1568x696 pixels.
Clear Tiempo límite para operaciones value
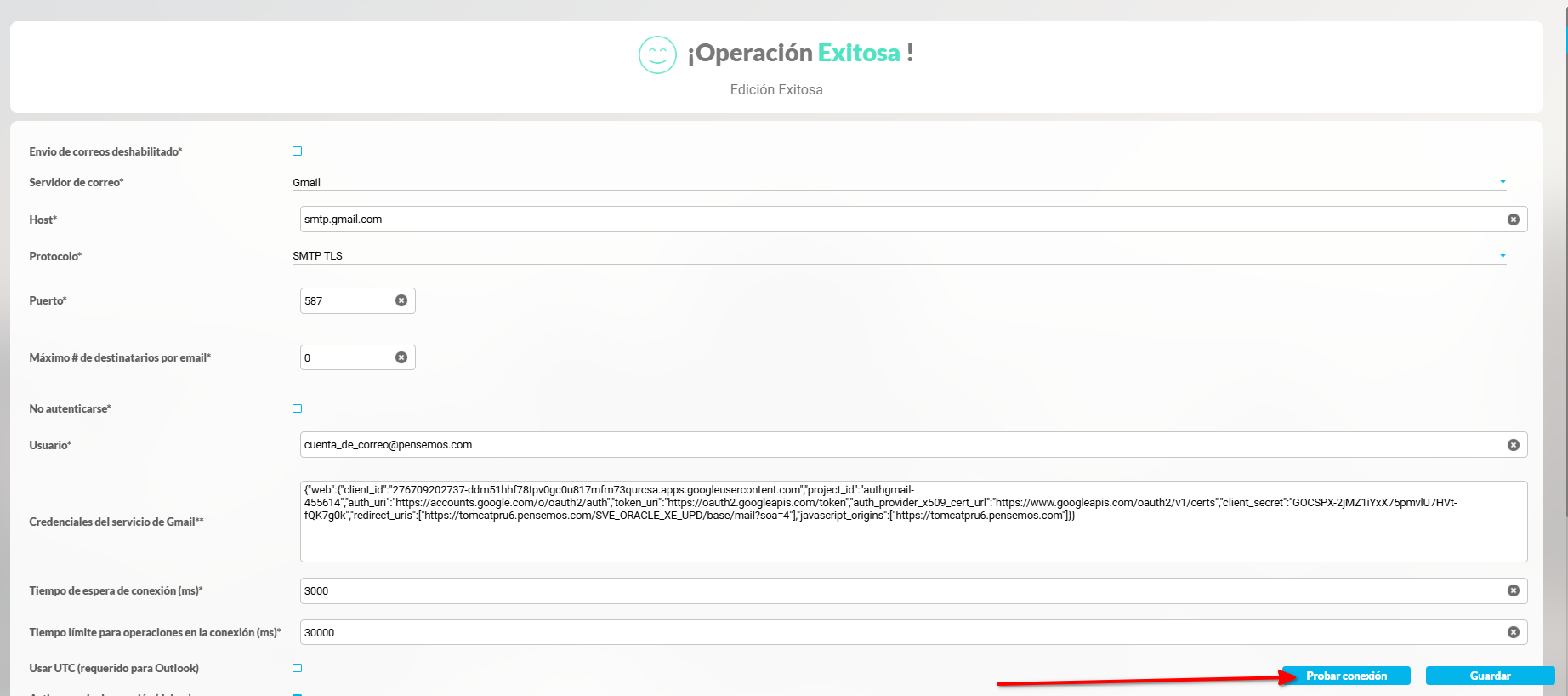[x=1513, y=632]
